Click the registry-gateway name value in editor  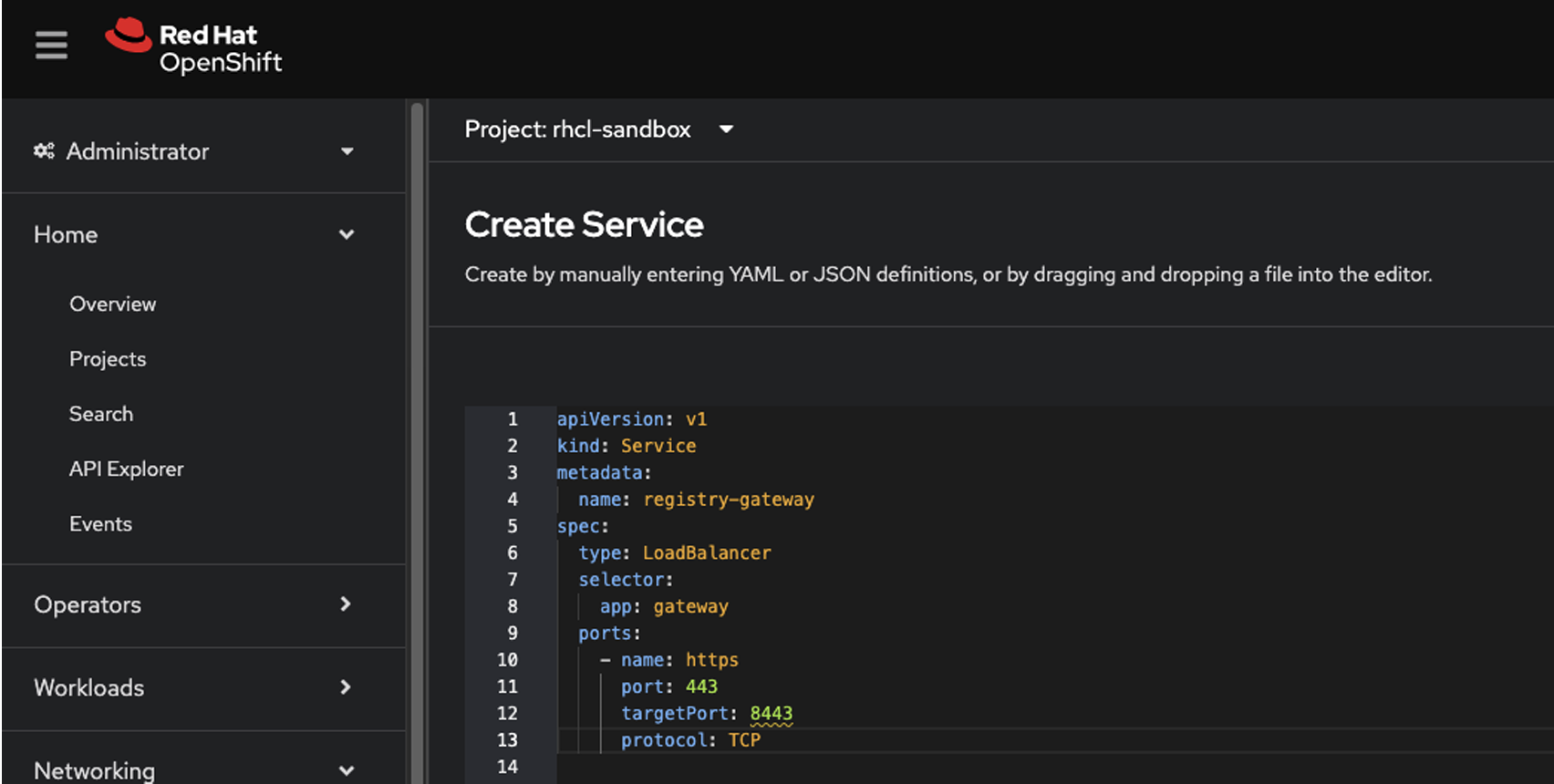pyautogui.click(x=729, y=500)
